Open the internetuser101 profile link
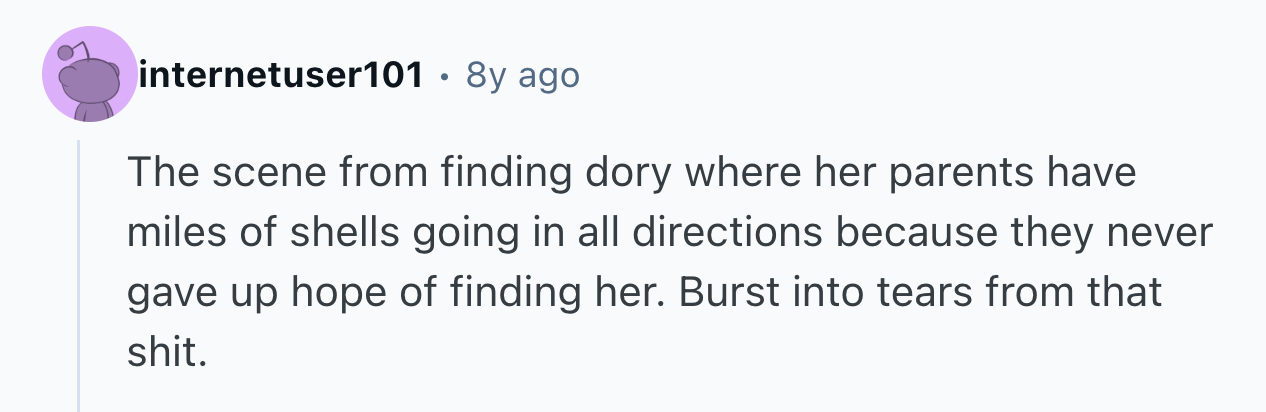The width and height of the screenshot is (1266, 412). coord(281,75)
